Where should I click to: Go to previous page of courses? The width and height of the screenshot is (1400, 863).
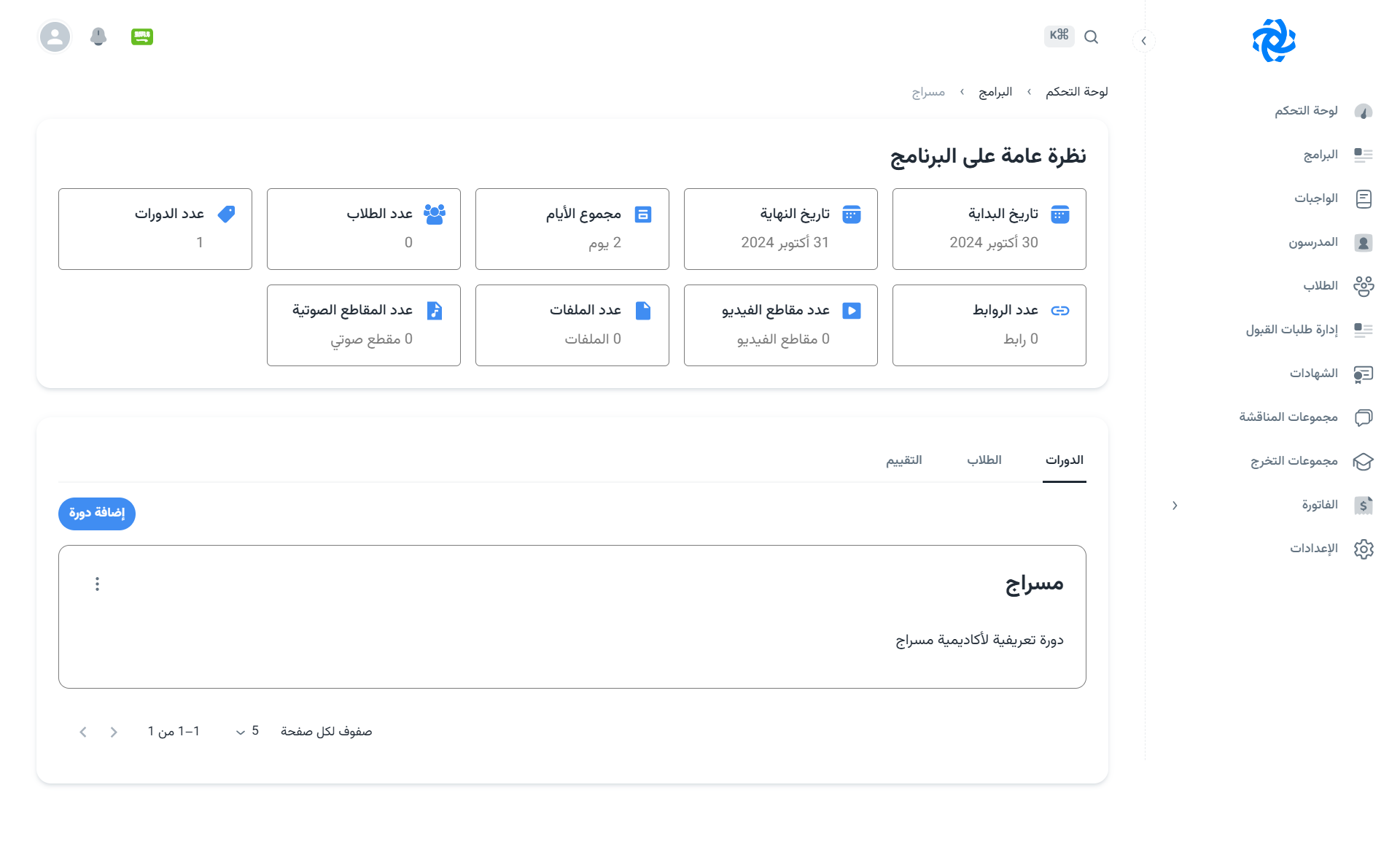(x=114, y=732)
